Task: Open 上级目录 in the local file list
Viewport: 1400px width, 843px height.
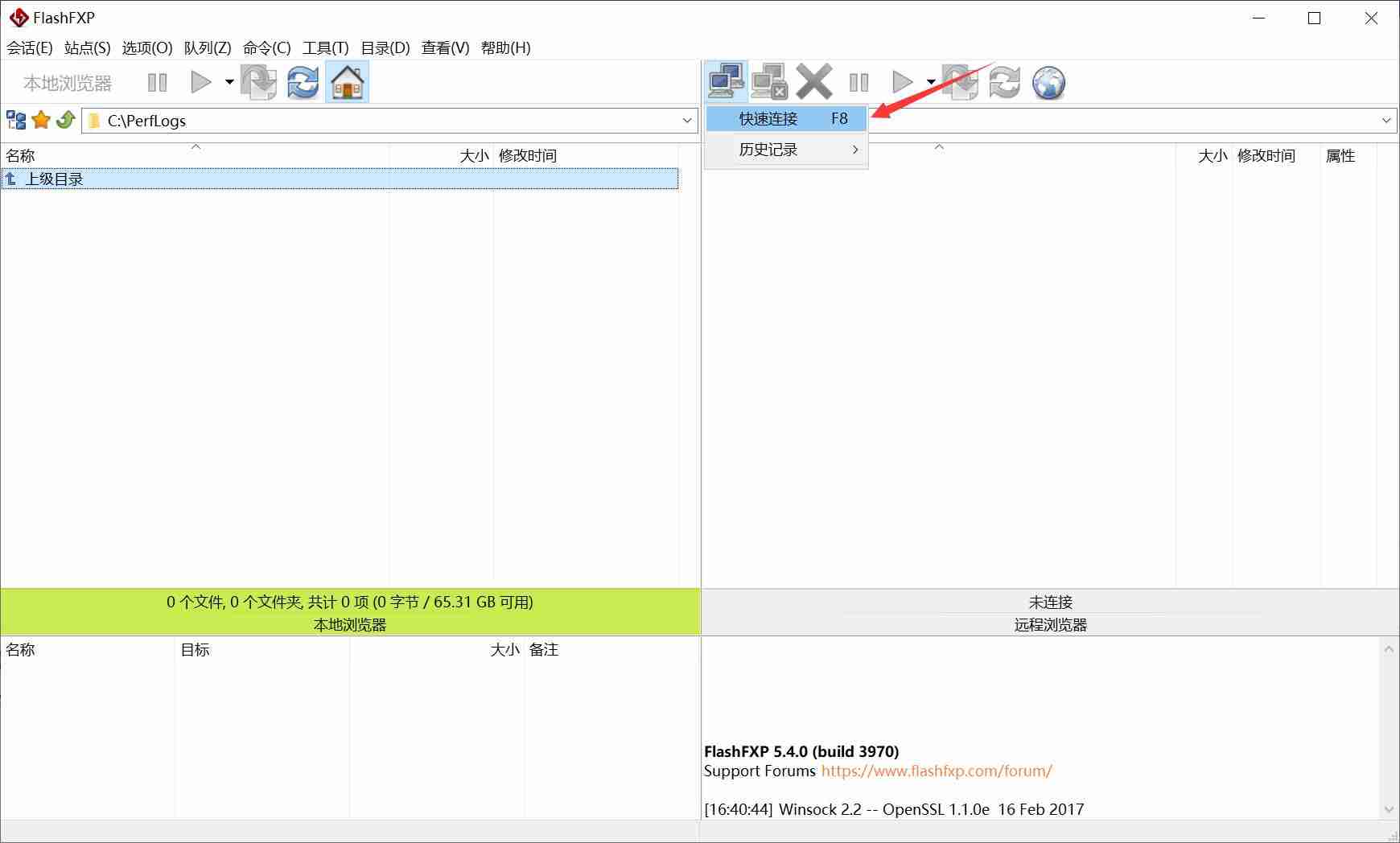Action: [55, 178]
